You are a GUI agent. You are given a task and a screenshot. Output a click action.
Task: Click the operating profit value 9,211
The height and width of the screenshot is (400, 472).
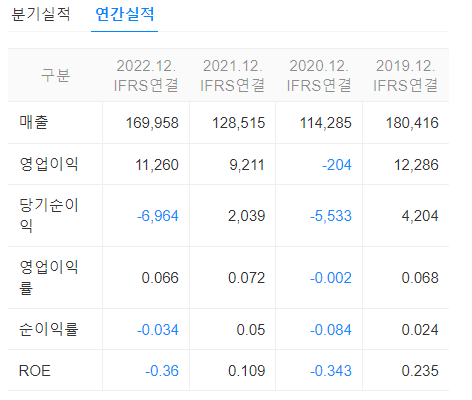pyautogui.click(x=247, y=165)
